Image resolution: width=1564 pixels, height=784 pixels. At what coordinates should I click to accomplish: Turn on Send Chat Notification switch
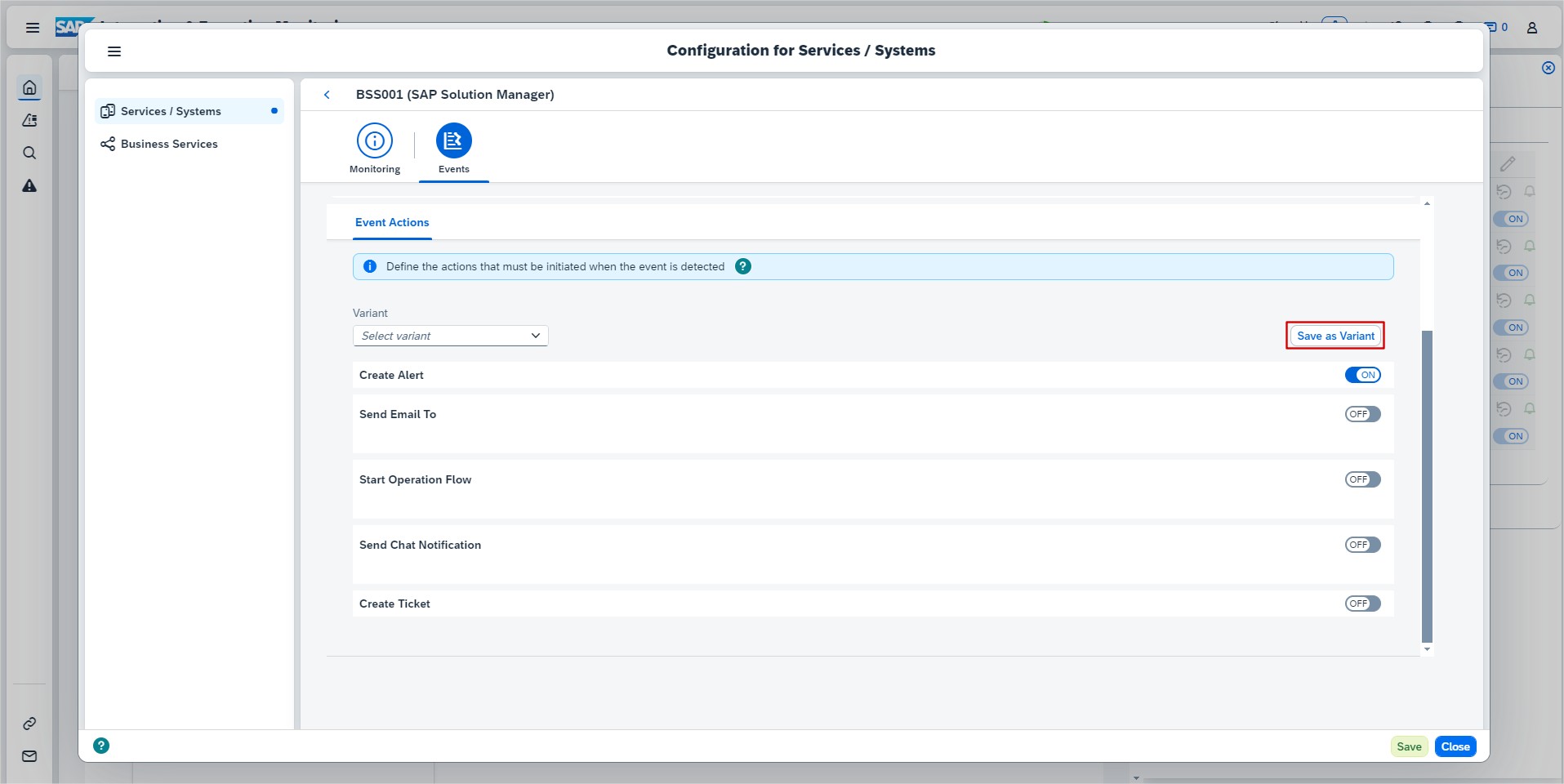(1362, 545)
